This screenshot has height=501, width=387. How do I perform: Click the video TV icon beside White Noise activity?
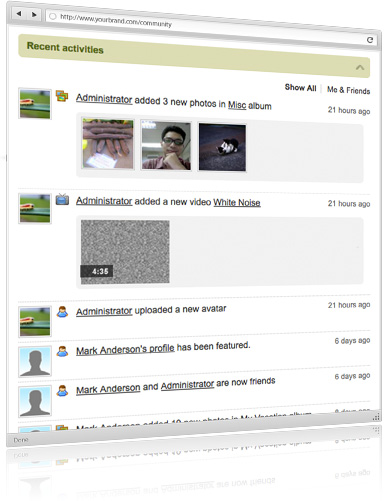(x=62, y=199)
